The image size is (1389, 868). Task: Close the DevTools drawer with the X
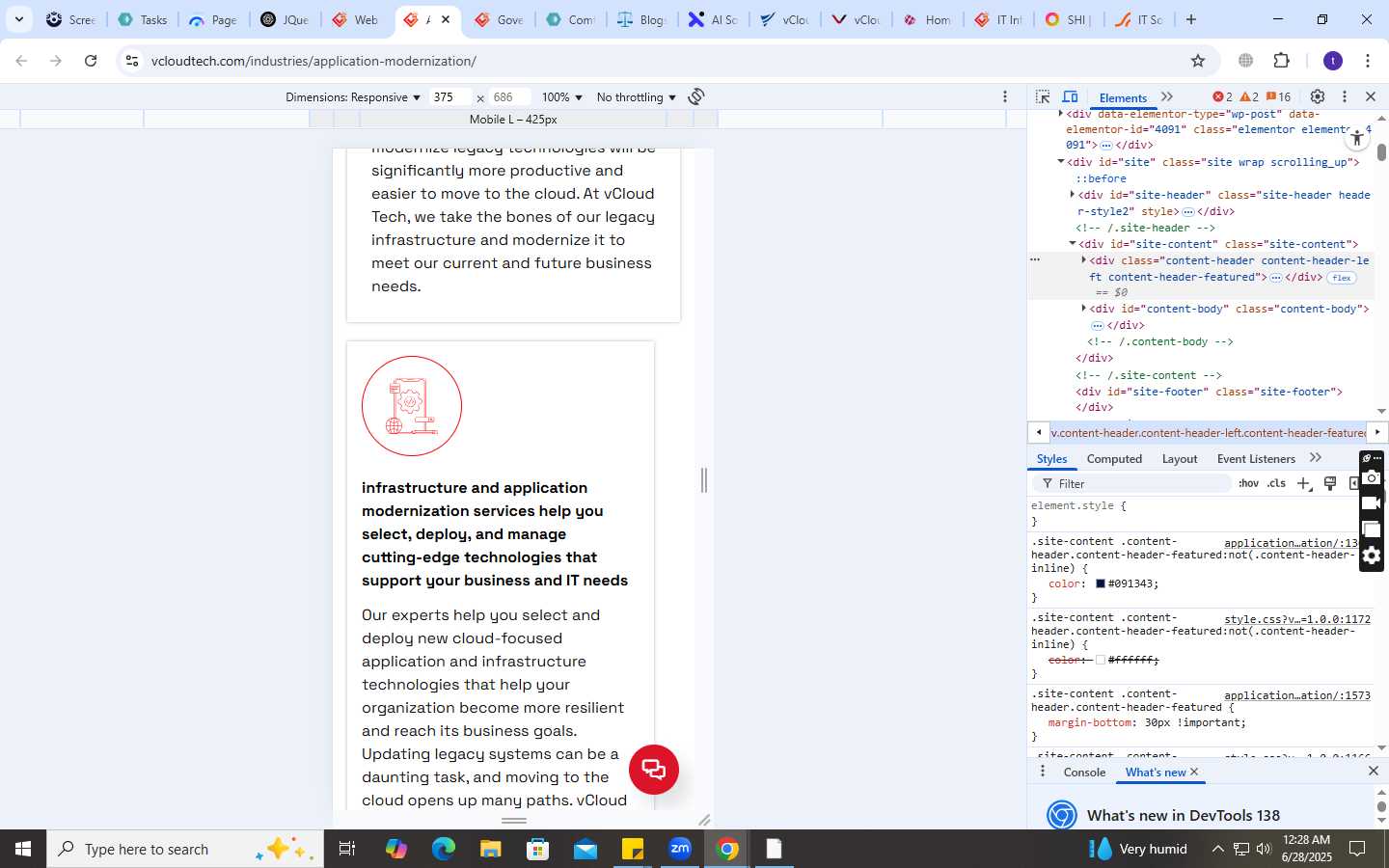point(1374,772)
